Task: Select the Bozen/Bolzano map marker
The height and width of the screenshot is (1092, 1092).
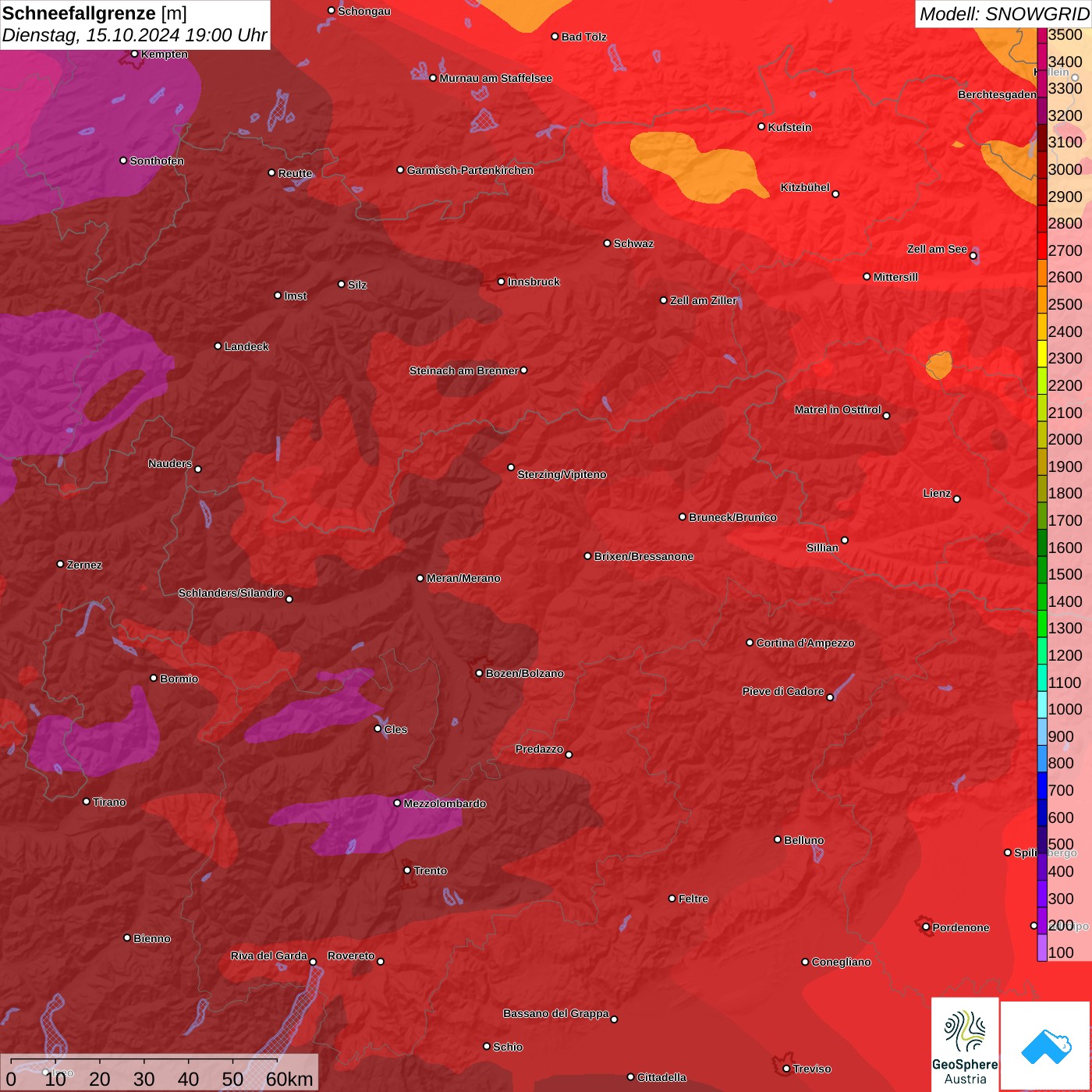Action: [x=480, y=673]
